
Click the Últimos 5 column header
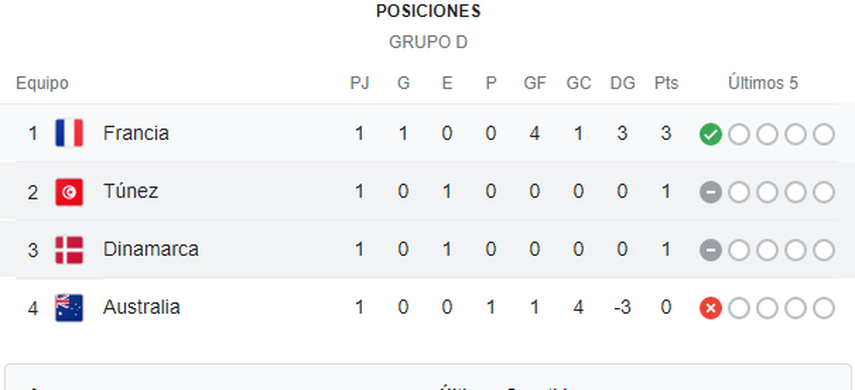tap(763, 83)
